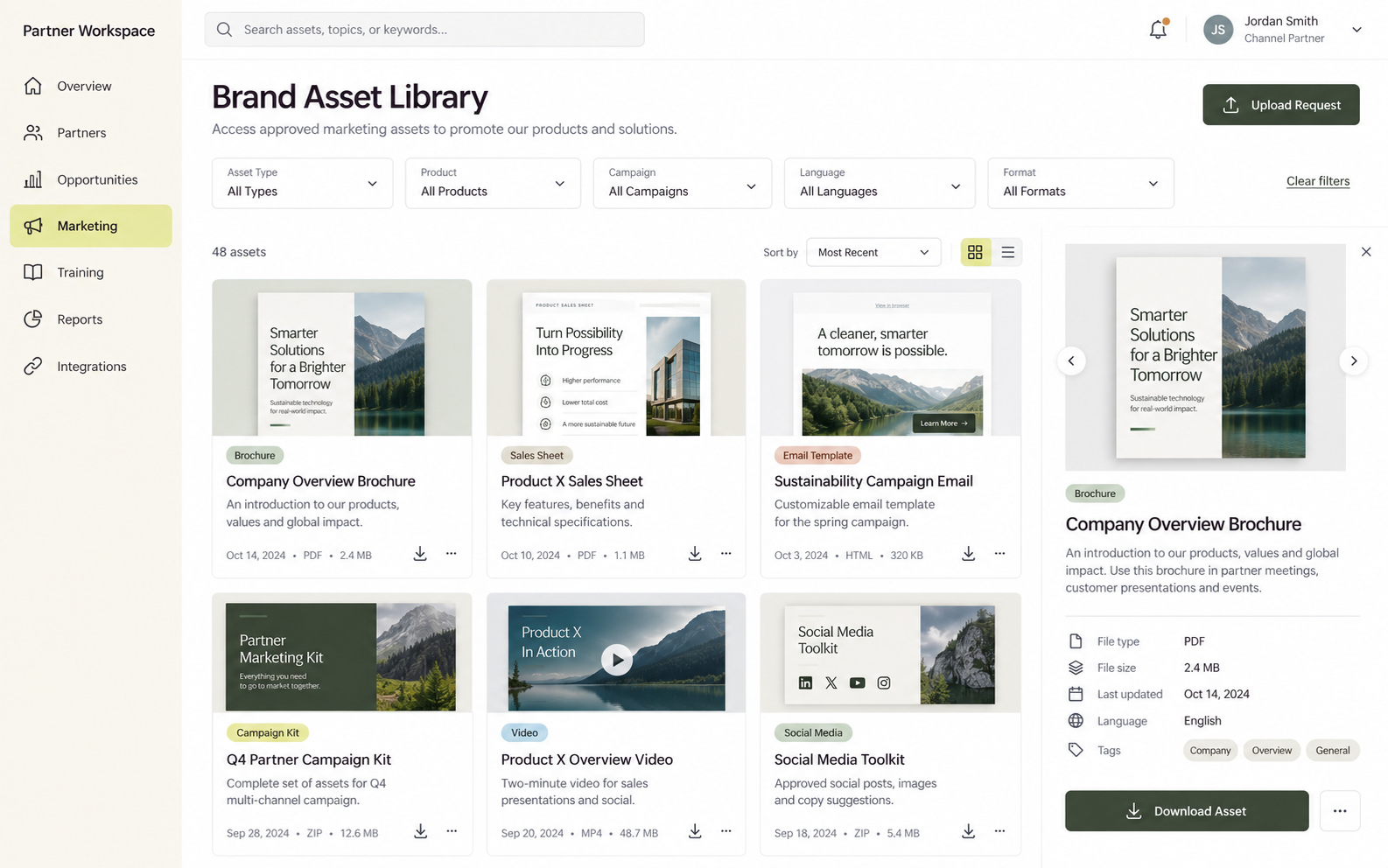Play the Product X In Action video
Viewport: 1388px width, 868px height.
pyautogui.click(x=617, y=659)
